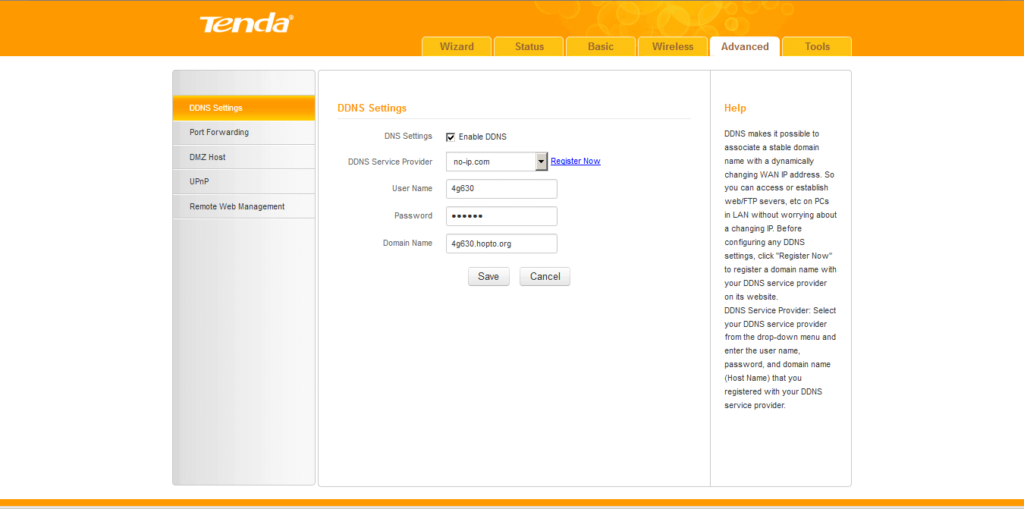Select DDNS Settings in the sidebar

click(x=244, y=108)
